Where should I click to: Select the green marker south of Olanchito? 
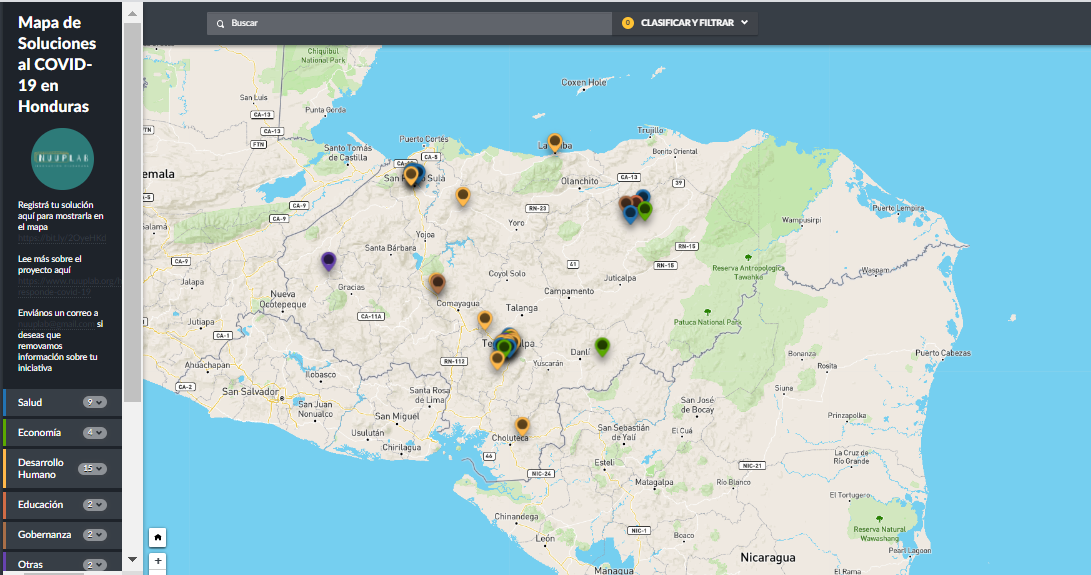tap(645, 210)
